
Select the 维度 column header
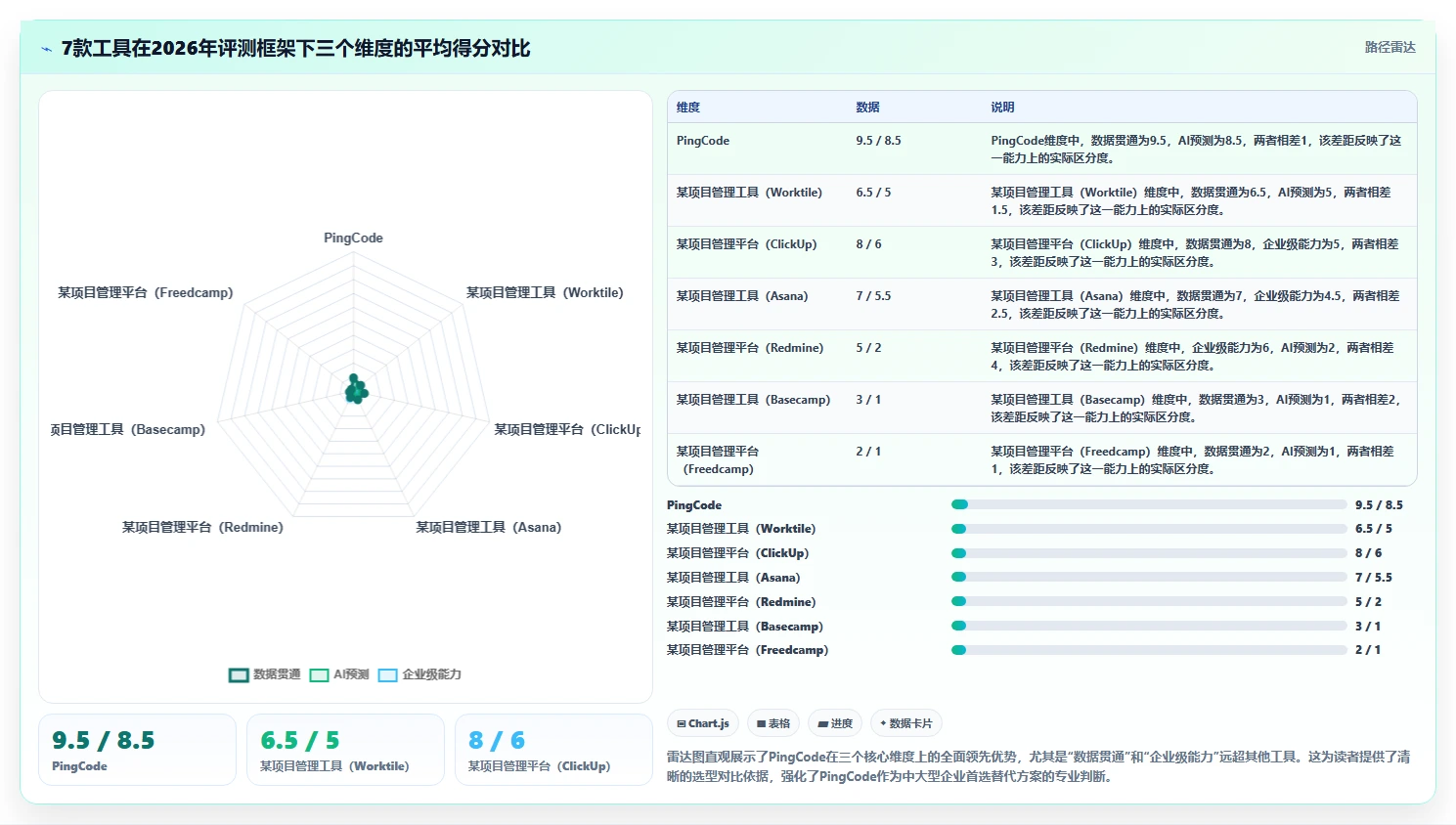point(688,108)
